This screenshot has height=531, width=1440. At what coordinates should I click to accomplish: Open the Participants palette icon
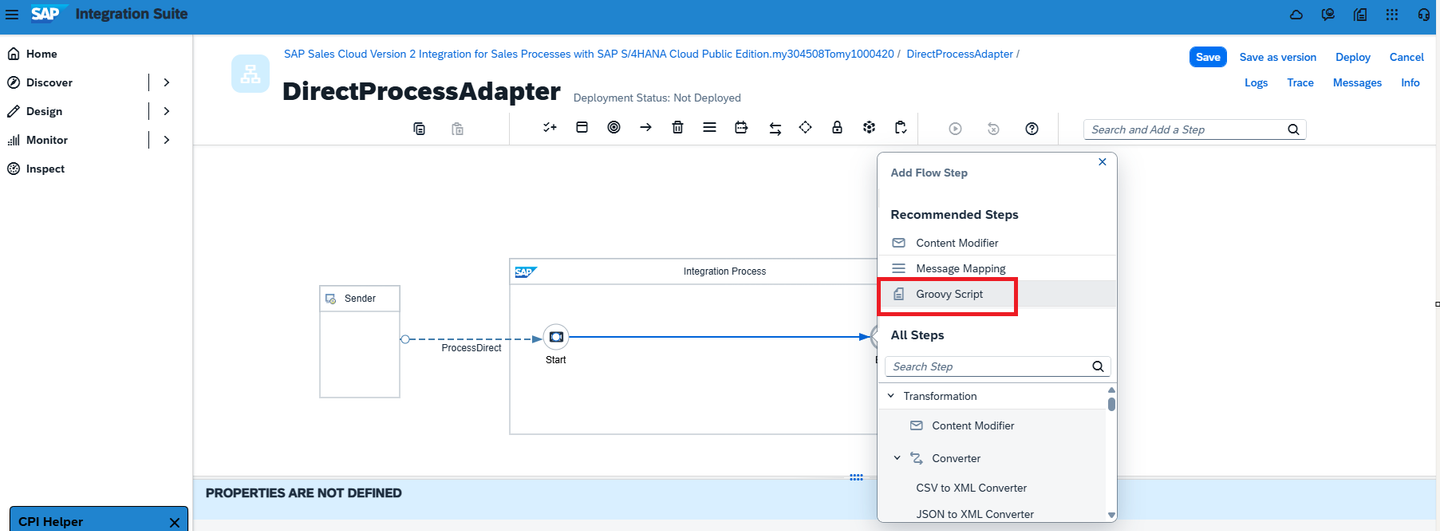tap(550, 128)
